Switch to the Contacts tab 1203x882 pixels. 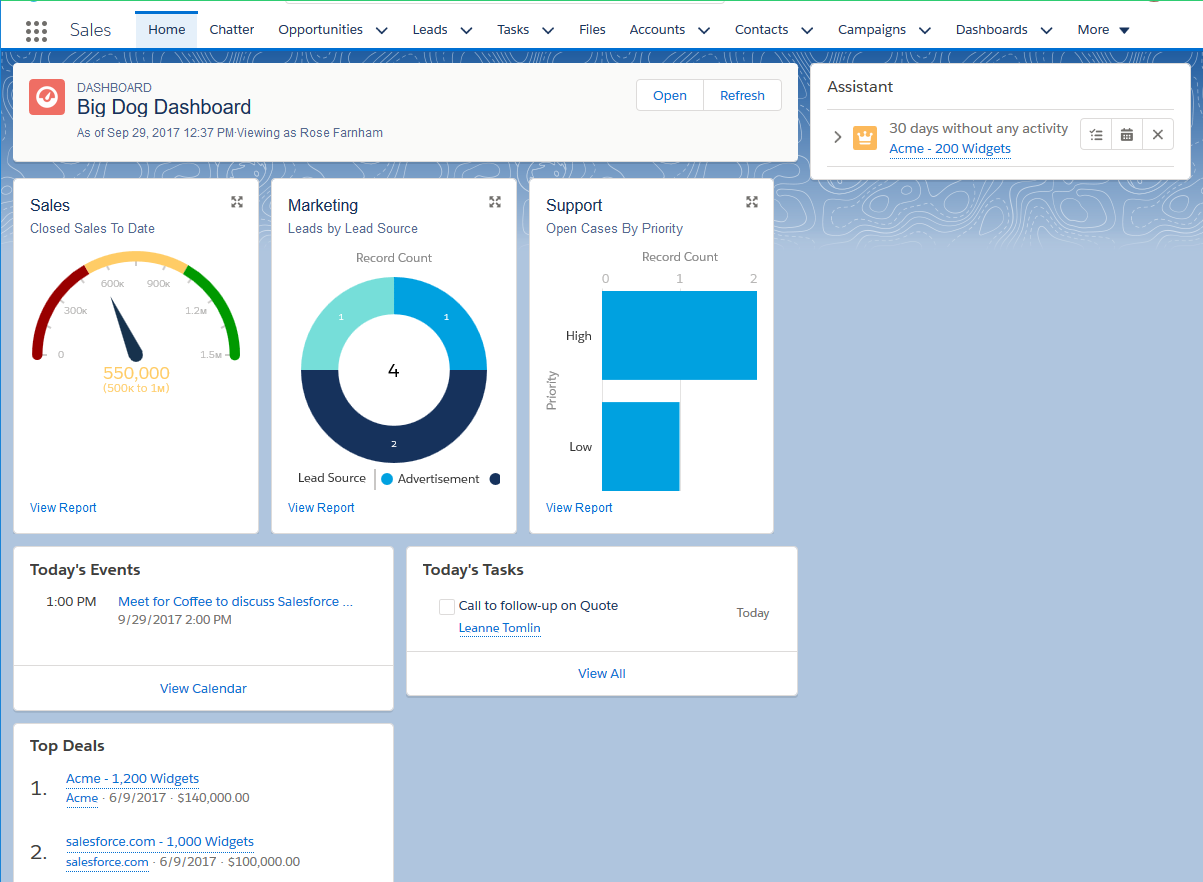click(x=762, y=30)
